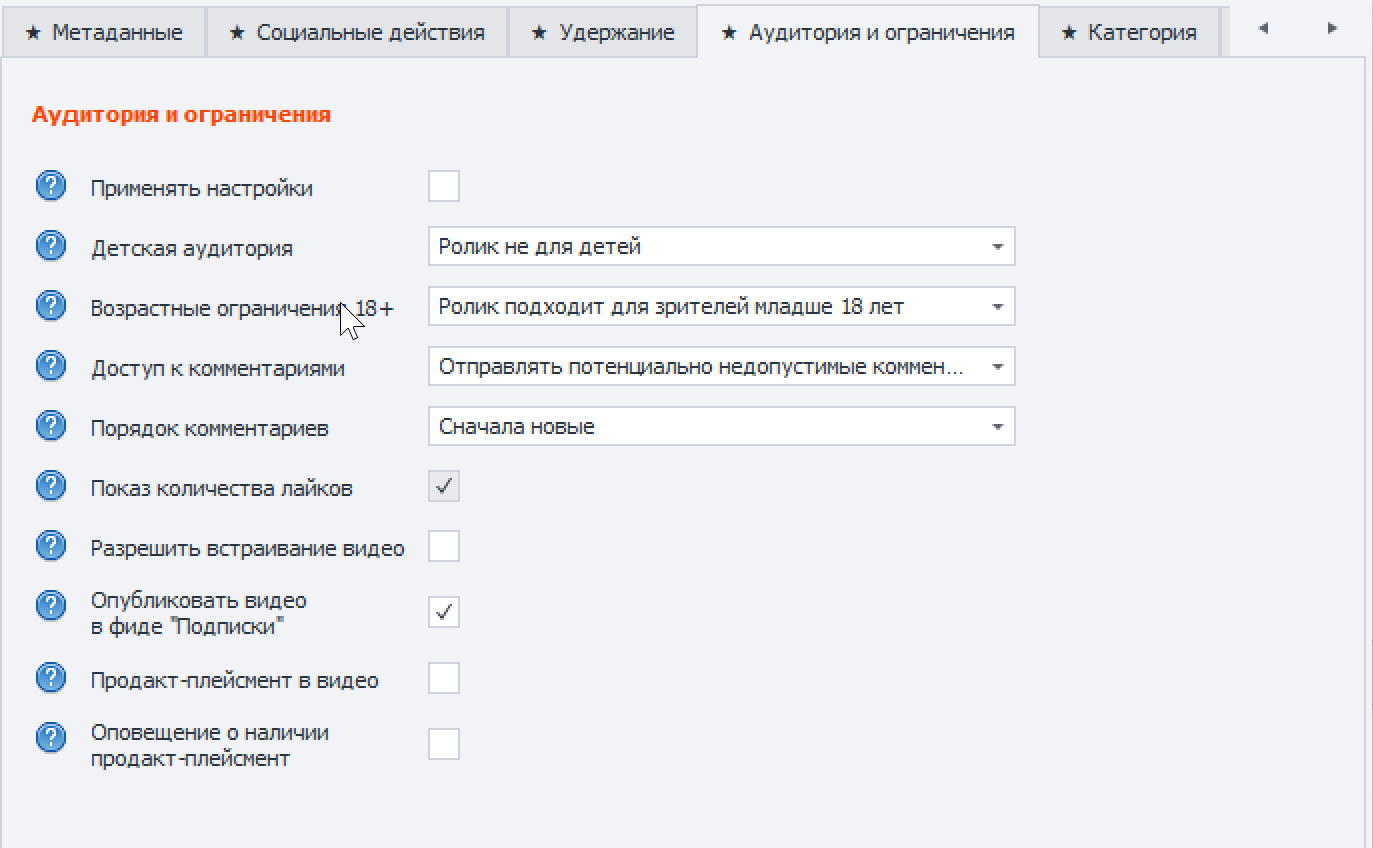1373x848 pixels.
Task: Open help for Применять настройки
Action: pyautogui.click(x=50, y=185)
